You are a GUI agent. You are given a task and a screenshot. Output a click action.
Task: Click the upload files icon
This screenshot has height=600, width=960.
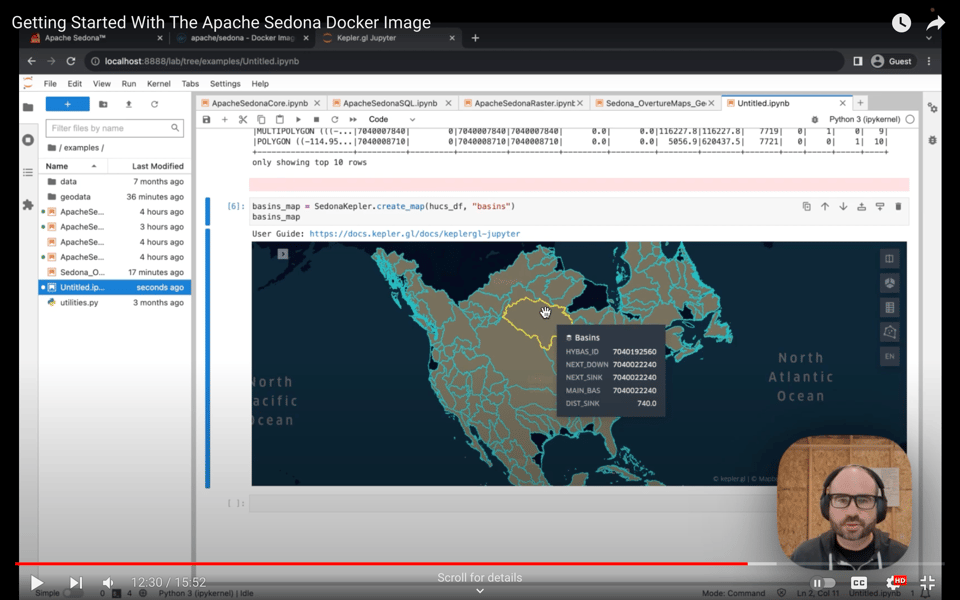[x=128, y=104]
